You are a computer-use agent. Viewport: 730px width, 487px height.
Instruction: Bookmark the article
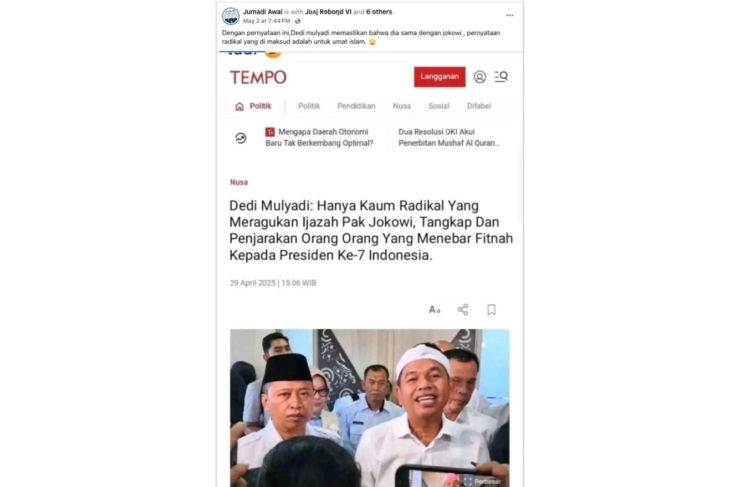[491, 310]
